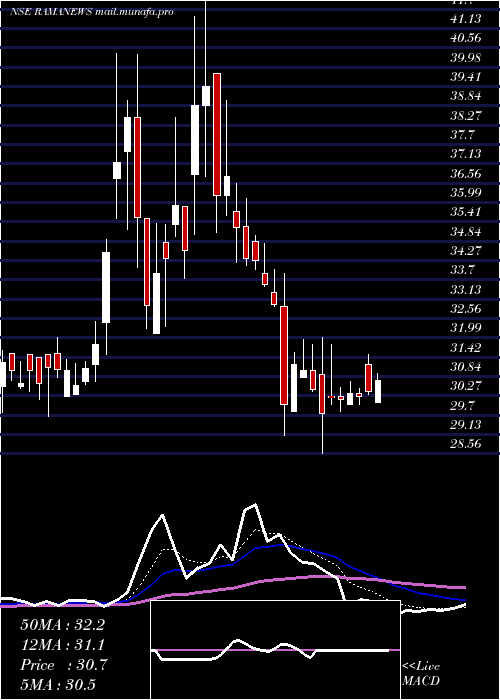Click inside the MACD mini chart panel

coord(275,650)
